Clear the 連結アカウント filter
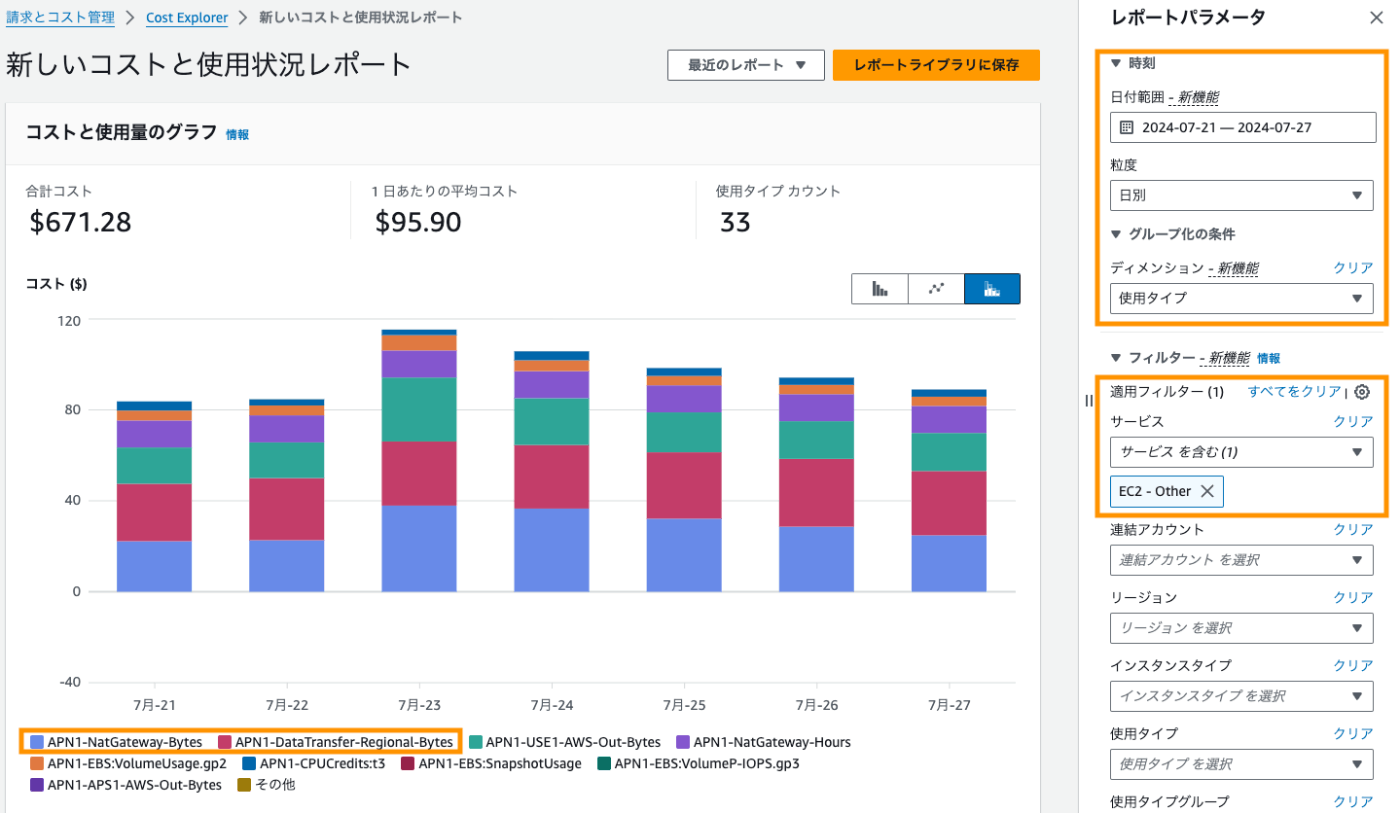 1353,530
